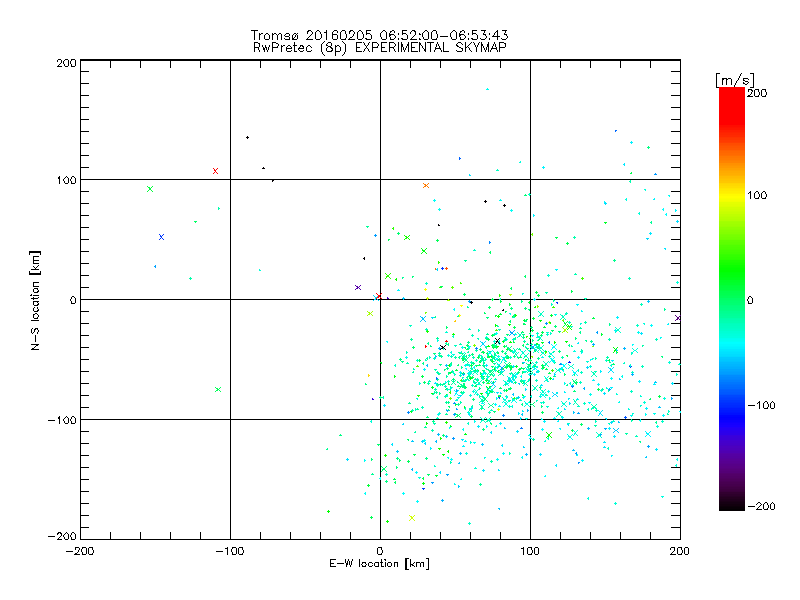This screenshot has width=800, height=600.
Task: Click the N-S axis tick label "-200"
Action: [62, 536]
